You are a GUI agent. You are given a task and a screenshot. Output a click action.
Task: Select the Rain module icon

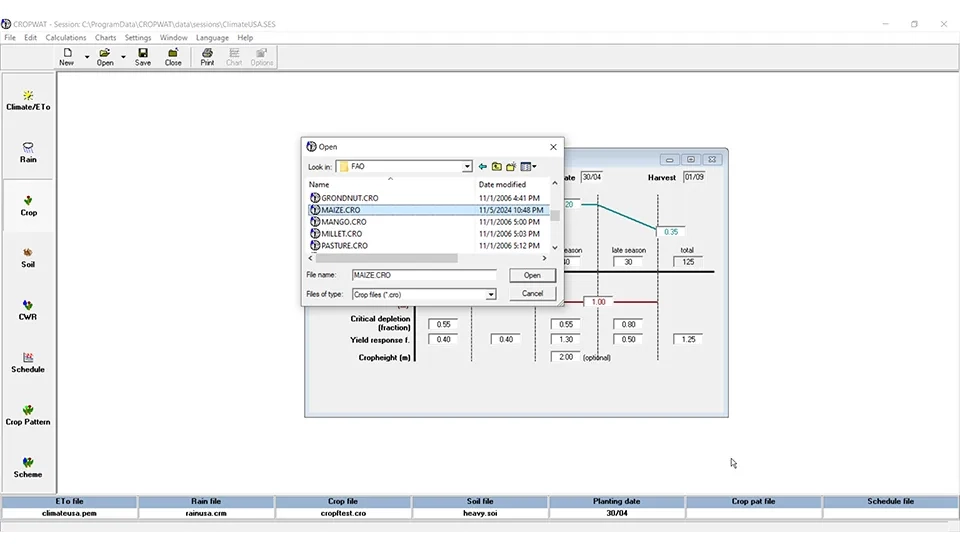pyautogui.click(x=28, y=152)
